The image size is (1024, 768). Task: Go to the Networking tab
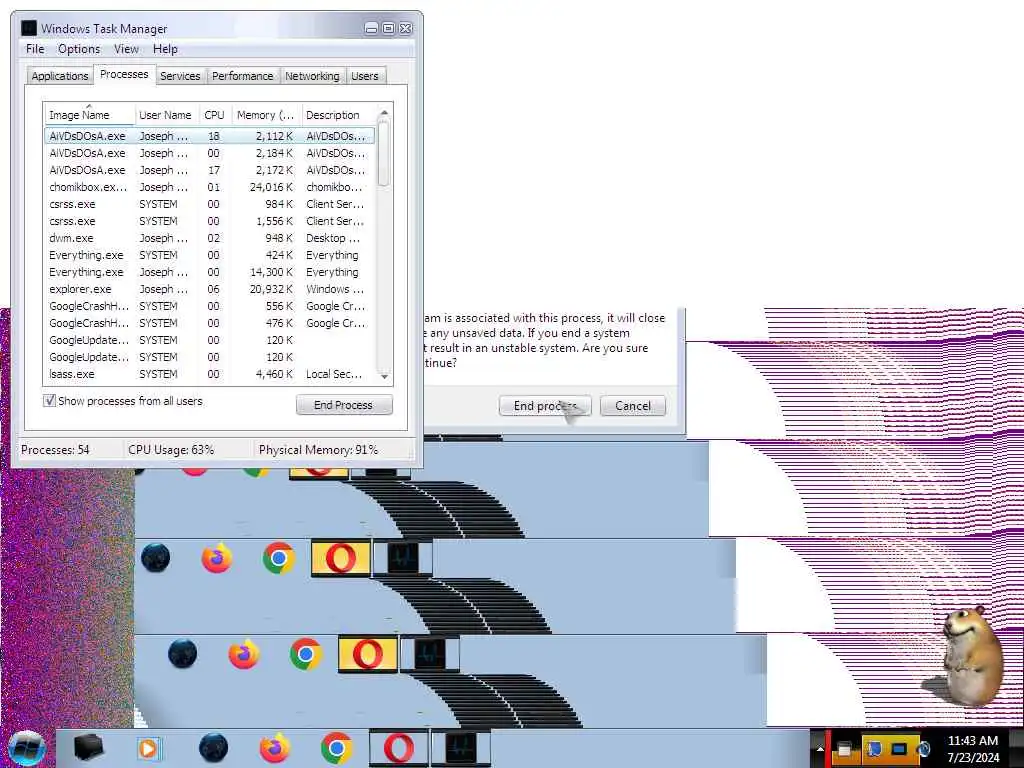coord(312,76)
